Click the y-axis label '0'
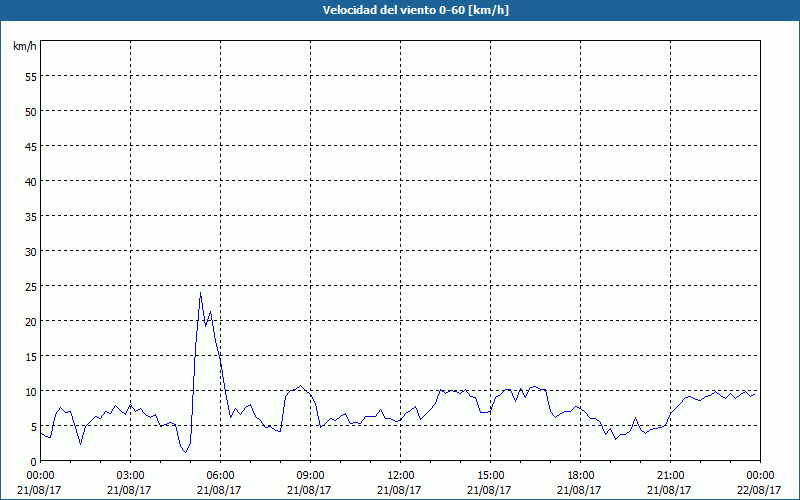Screen dimensions: 800x500 (x=34, y=462)
